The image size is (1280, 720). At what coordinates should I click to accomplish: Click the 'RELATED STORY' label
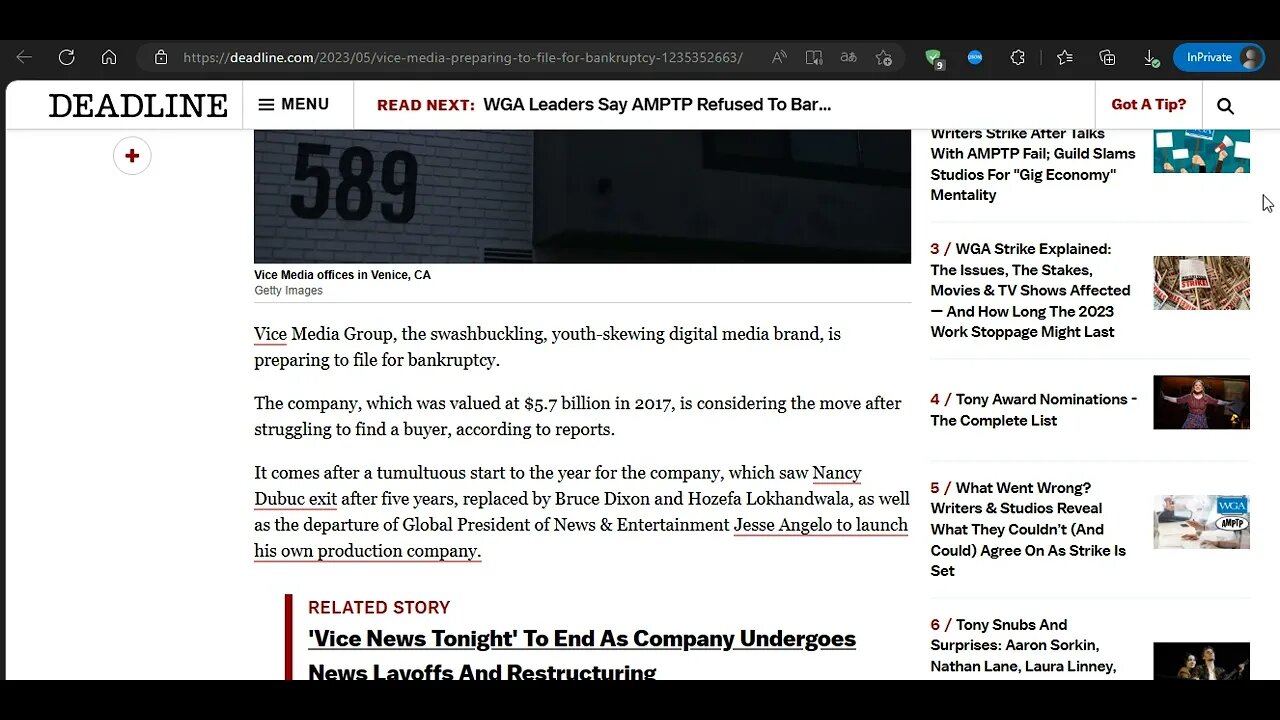coord(379,607)
